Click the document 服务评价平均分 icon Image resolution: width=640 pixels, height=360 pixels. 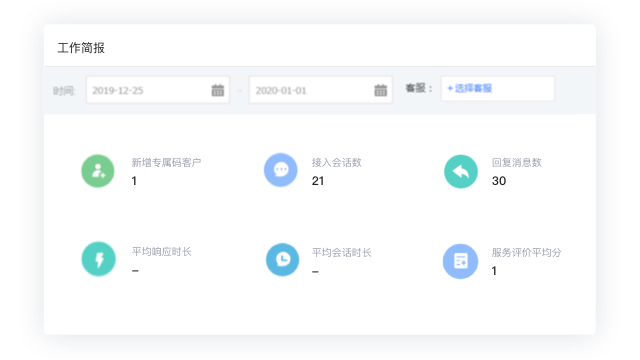(x=460, y=261)
